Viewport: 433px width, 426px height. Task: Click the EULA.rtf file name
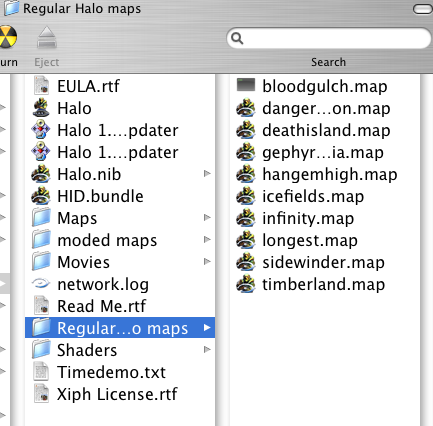[x=88, y=86]
